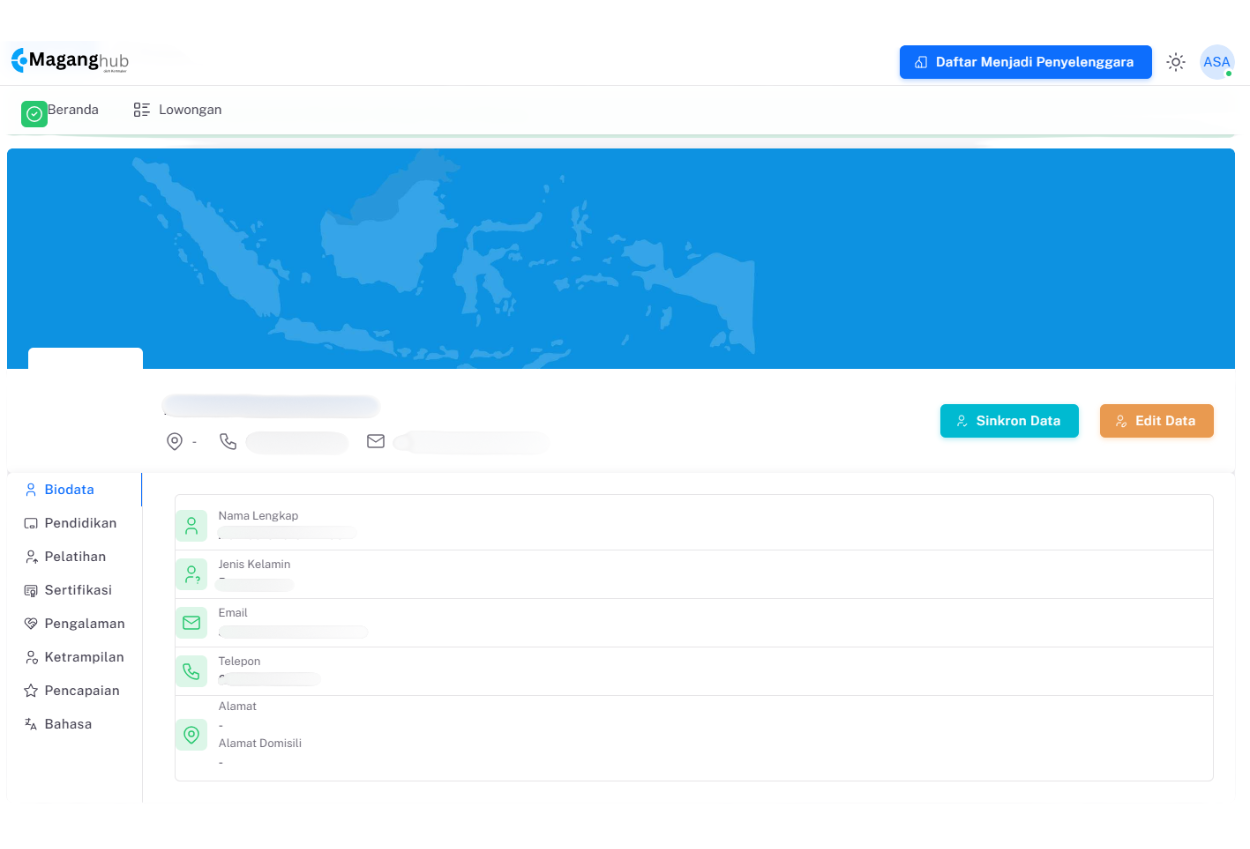
Task: Click the green Beranda check icon
Action: (x=34, y=114)
